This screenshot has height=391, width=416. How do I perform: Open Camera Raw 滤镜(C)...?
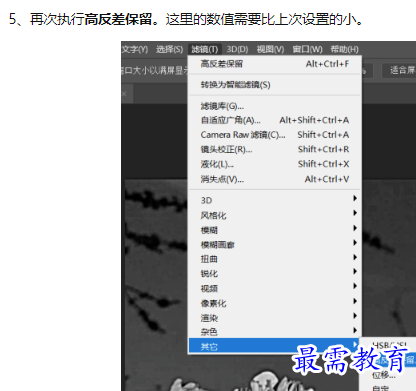pyautogui.click(x=275, y=135)
